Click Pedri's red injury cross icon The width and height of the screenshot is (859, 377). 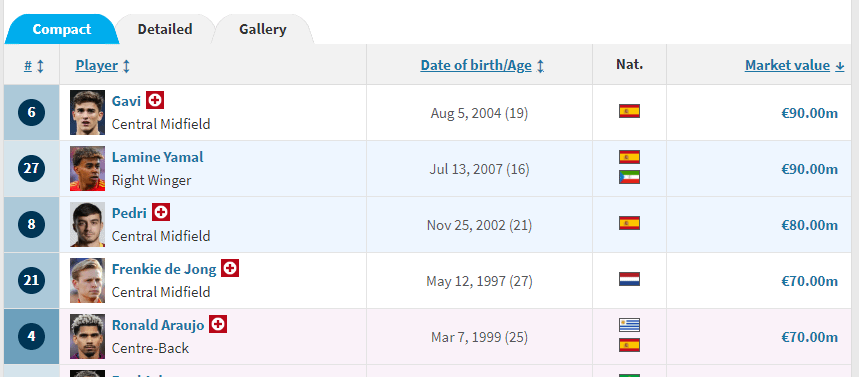pos(161,212)
